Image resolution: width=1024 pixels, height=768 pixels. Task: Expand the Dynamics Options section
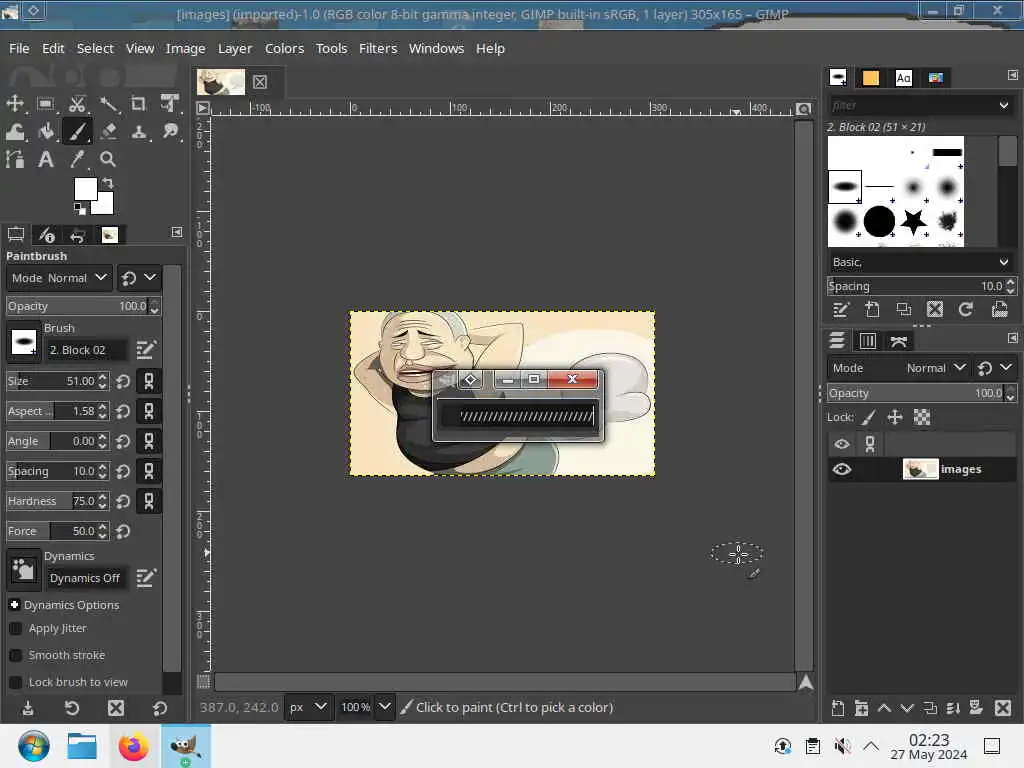(14, 605)
